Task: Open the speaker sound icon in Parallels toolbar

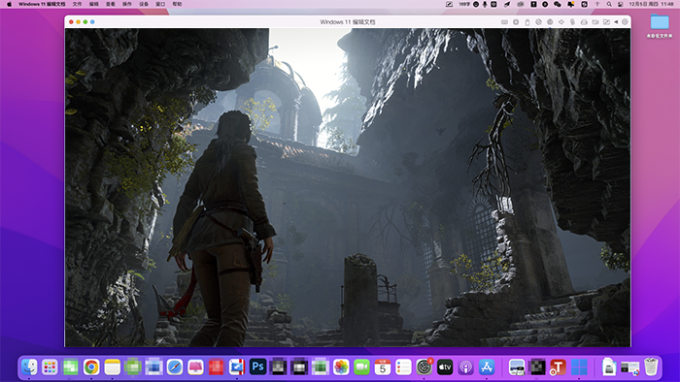Action: tap(561, 22)
